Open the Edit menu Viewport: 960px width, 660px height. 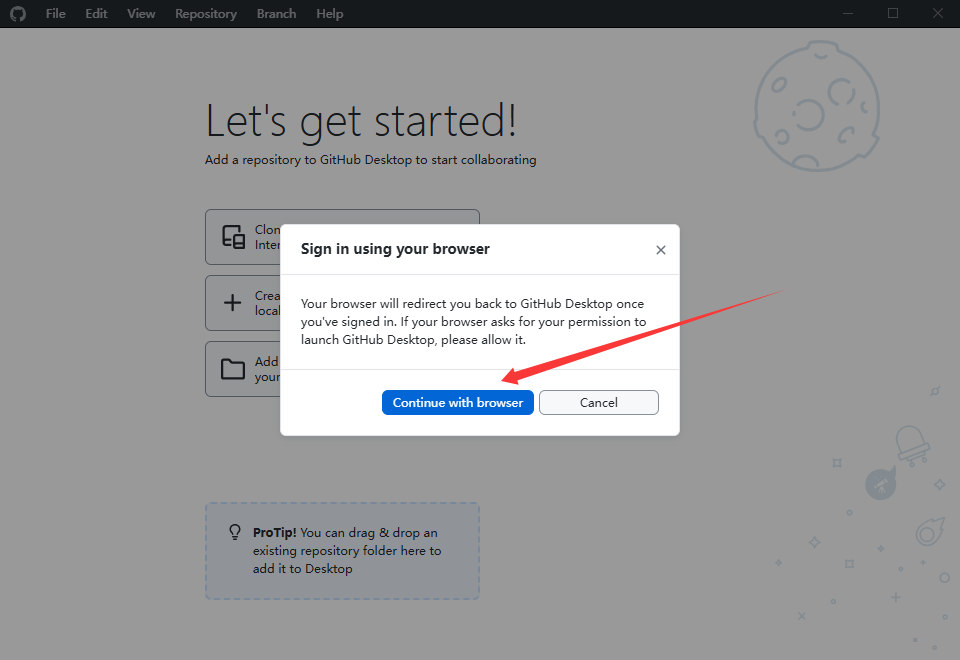coord(96,14)
